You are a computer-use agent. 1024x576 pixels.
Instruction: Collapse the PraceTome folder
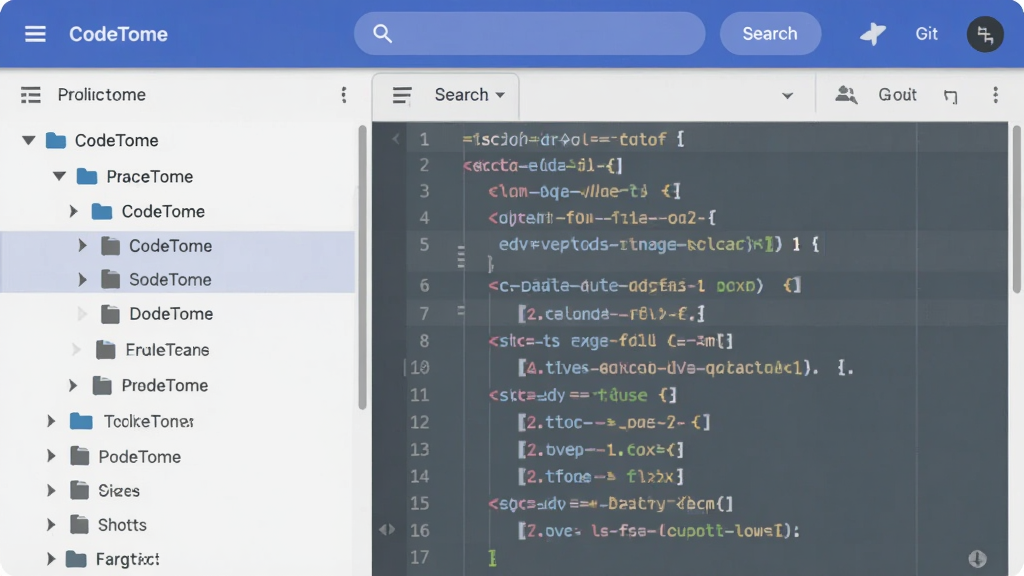coord(59,176)
